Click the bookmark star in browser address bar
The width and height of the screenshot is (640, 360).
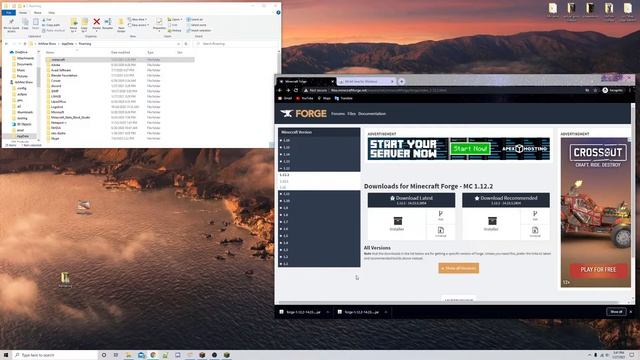(x=595, y=90)
